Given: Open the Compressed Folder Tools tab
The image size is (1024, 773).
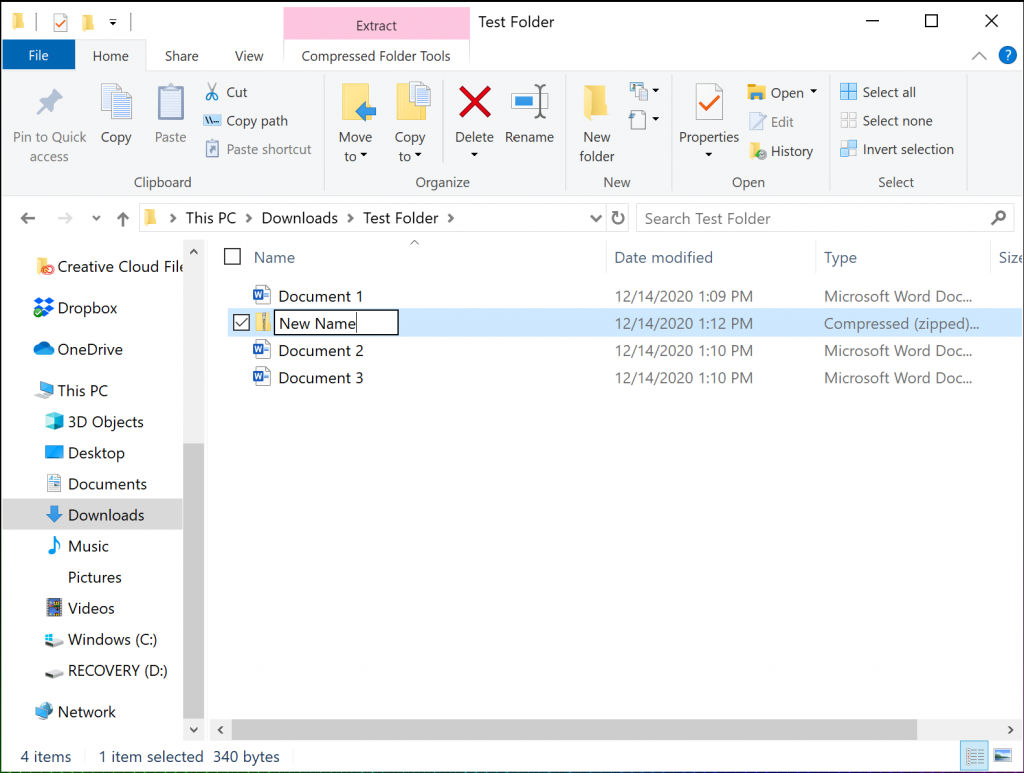Looking at the screenshot, I should 375,56.
